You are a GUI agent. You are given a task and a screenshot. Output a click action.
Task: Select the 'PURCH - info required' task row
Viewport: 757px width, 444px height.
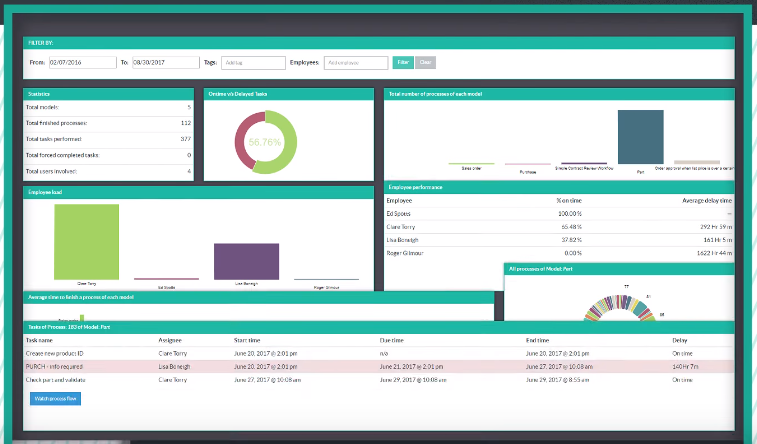(x=378, y=367)
